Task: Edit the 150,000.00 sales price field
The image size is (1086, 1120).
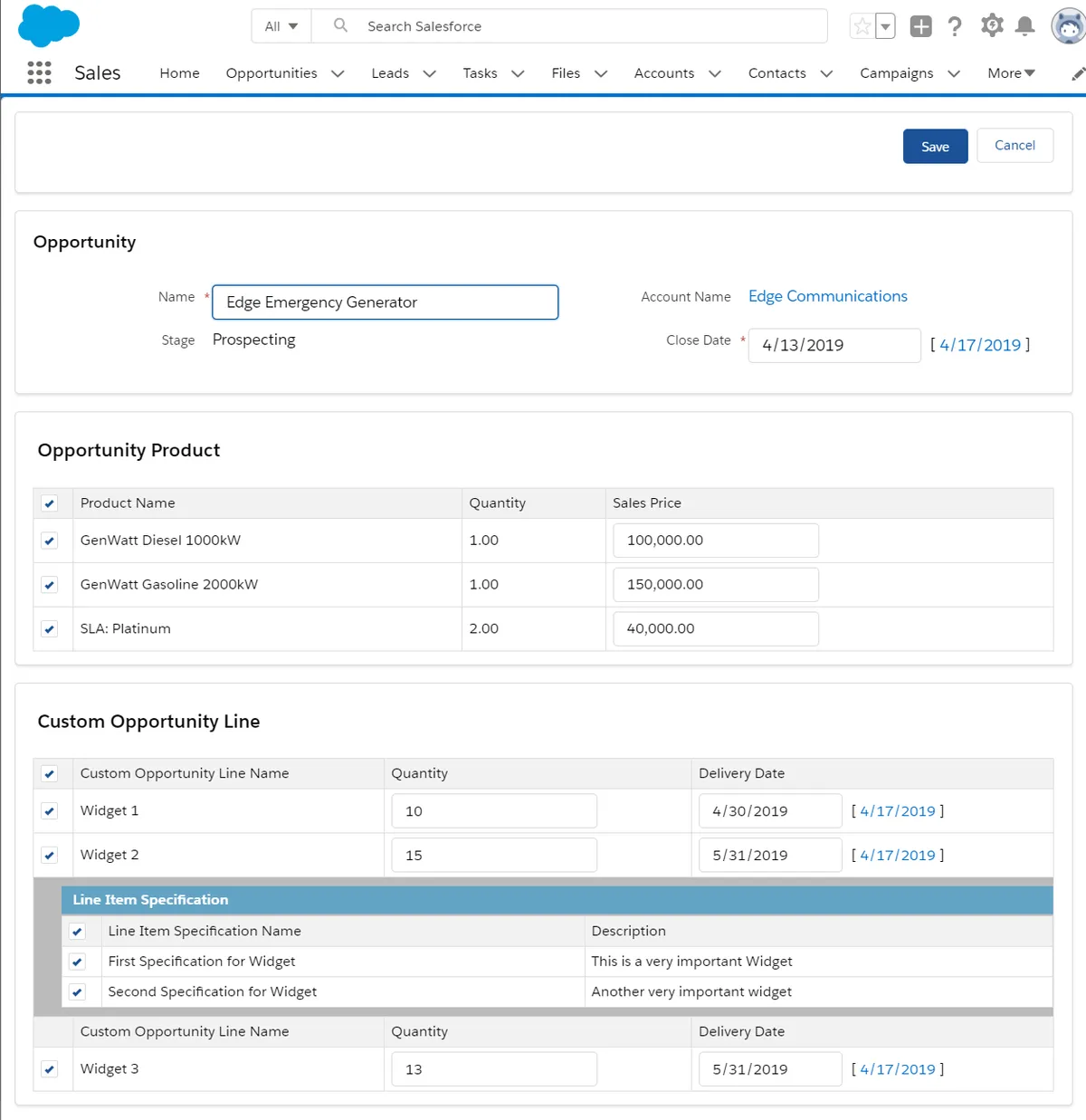Action: tap(716, 585)
